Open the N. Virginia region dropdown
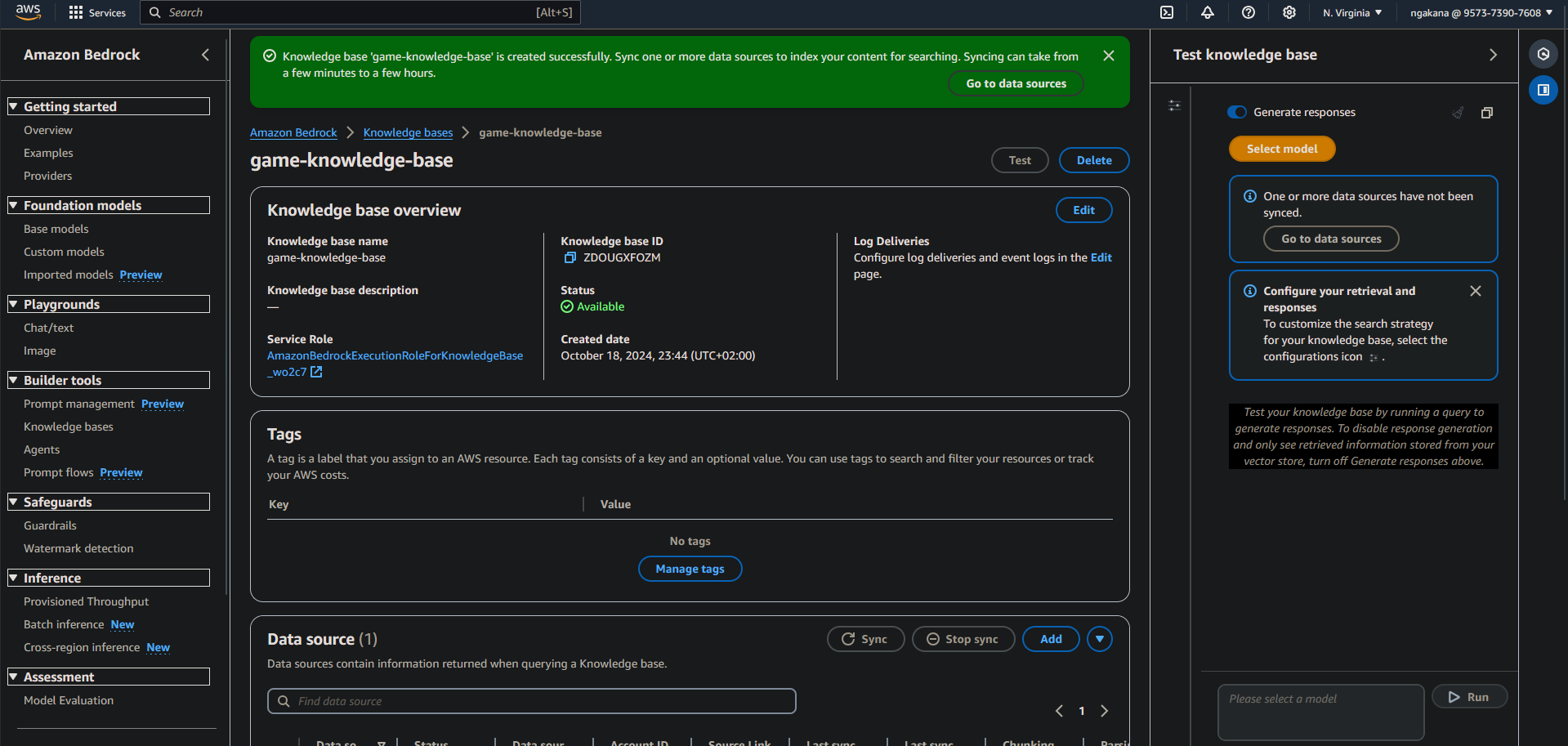This screenshot has height=746, width=1568. [1352, 12]
